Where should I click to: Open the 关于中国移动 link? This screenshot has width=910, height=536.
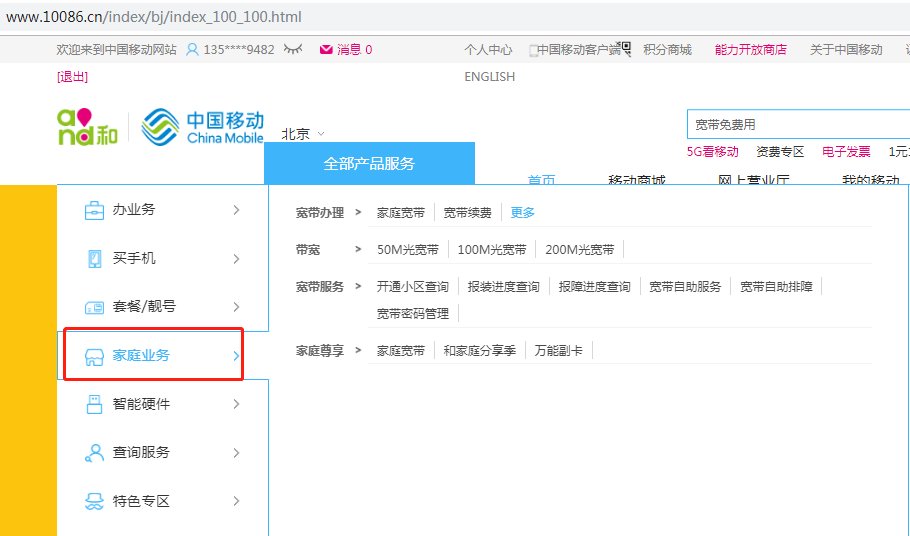pyautogui.click(x=846, y=50)
